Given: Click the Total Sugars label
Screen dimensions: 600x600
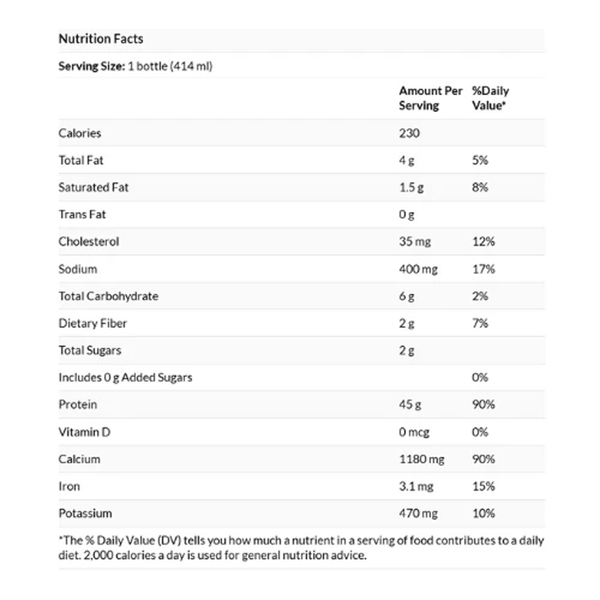Looking at the screenshot, I should (90, 351).
